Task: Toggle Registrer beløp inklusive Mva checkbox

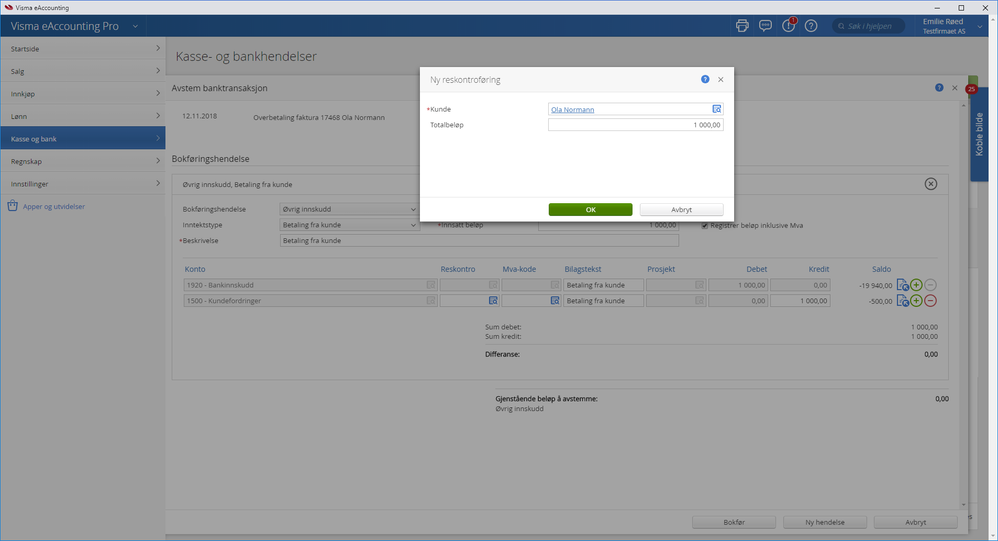Action: coord(705,225)
